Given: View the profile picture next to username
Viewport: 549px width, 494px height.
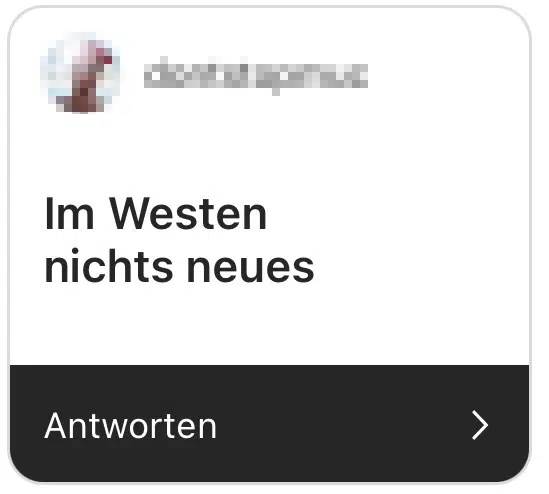Looking at the screenshot, I should click(x=81, y=74).
